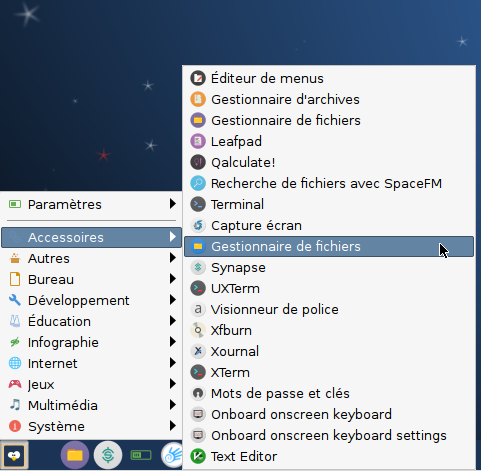Launch Xournal from the list
481x471 pixels.
pos(329,351)
